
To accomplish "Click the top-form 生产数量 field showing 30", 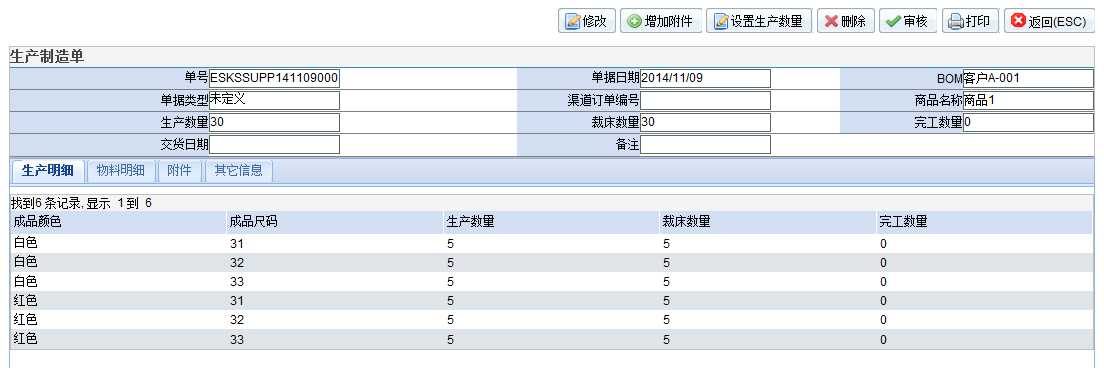I will (274, 122).
